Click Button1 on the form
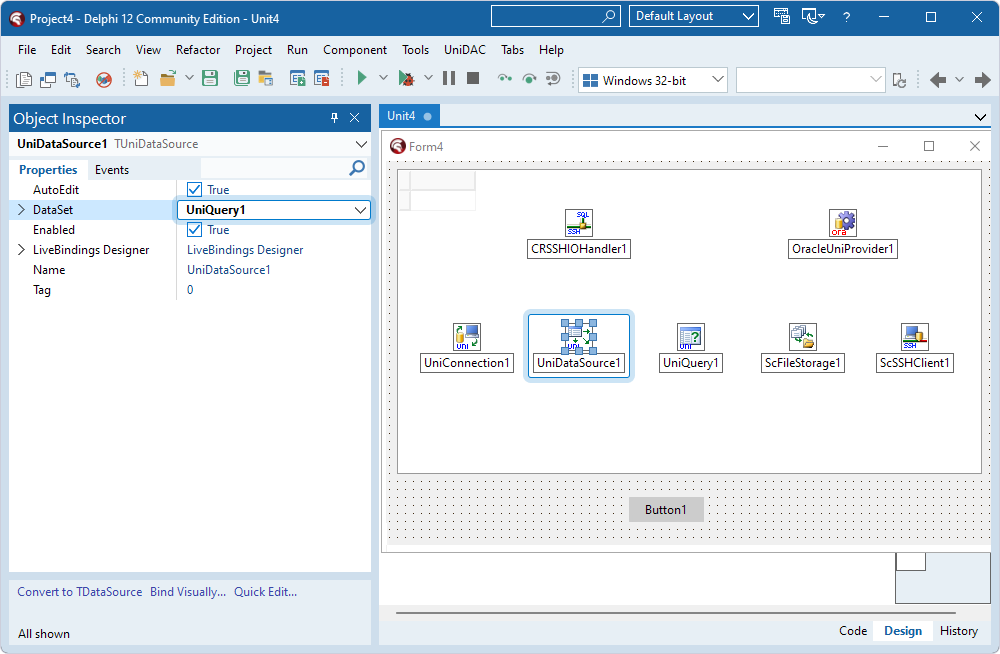 [x=665, y=509]
